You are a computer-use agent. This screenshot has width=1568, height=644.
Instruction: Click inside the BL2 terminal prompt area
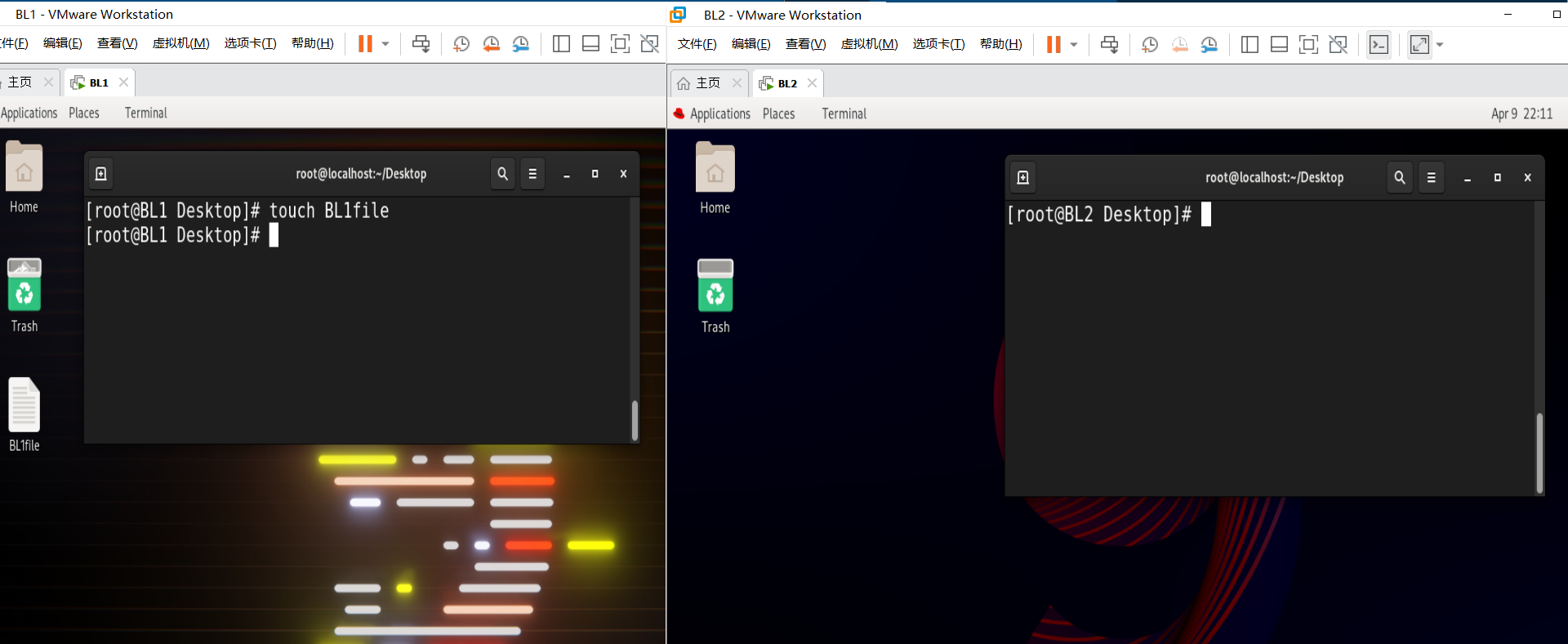tap(1270, 348)
